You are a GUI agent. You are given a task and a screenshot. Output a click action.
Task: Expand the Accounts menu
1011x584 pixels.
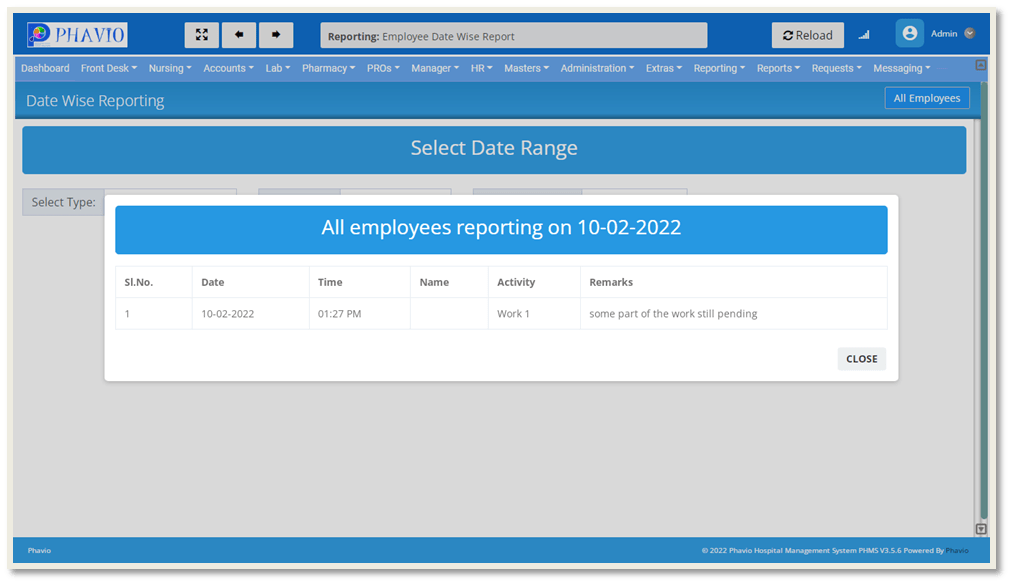(228, 68)
